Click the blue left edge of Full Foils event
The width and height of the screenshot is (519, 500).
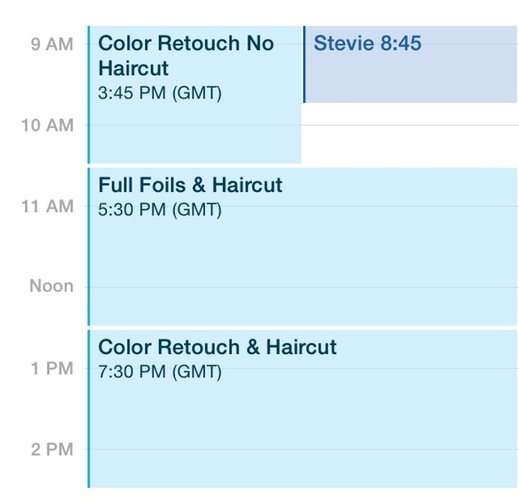pyautogui.click(x=89, y=247)
